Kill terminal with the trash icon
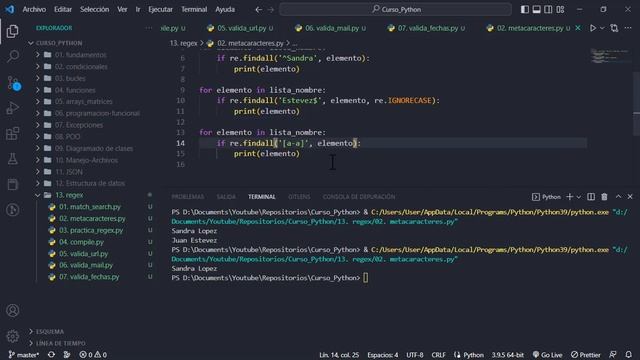640x360 pixels. click(x=604, y=197)
